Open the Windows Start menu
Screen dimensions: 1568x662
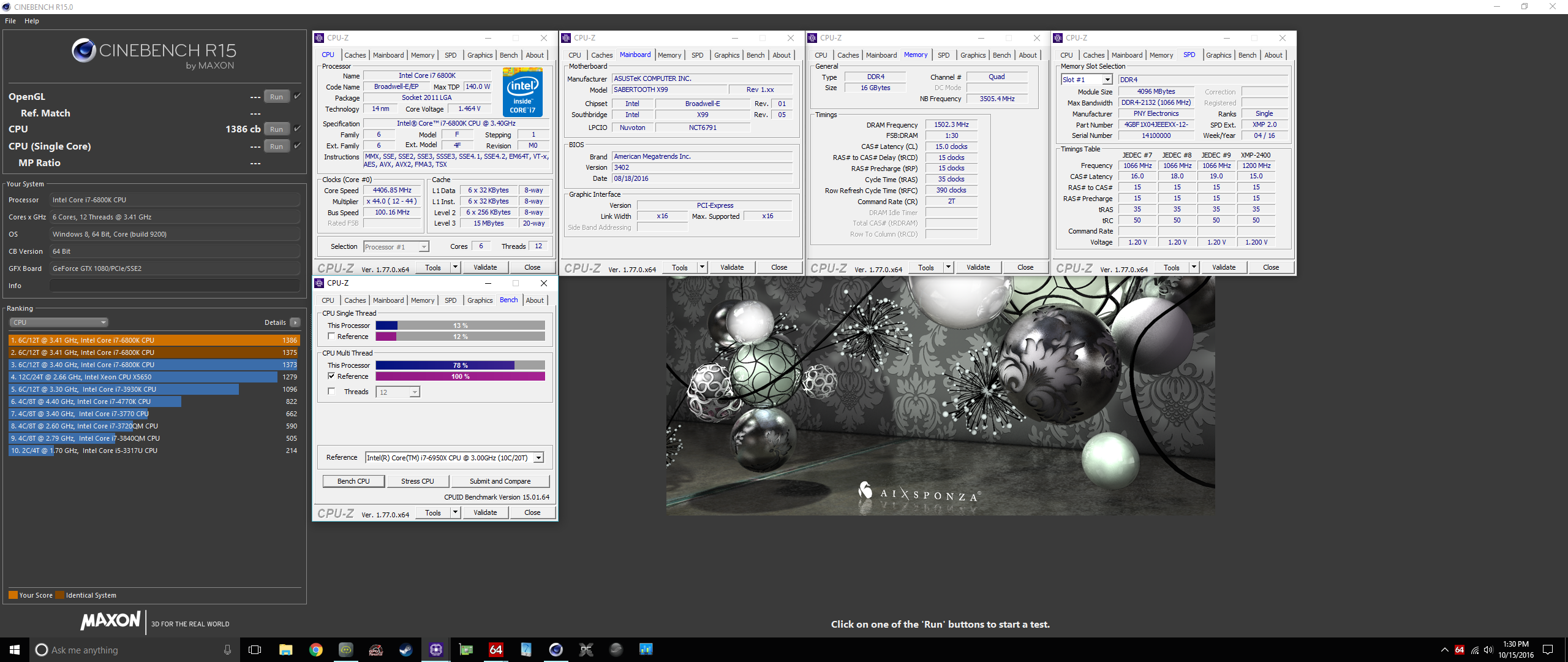[15, 650]
